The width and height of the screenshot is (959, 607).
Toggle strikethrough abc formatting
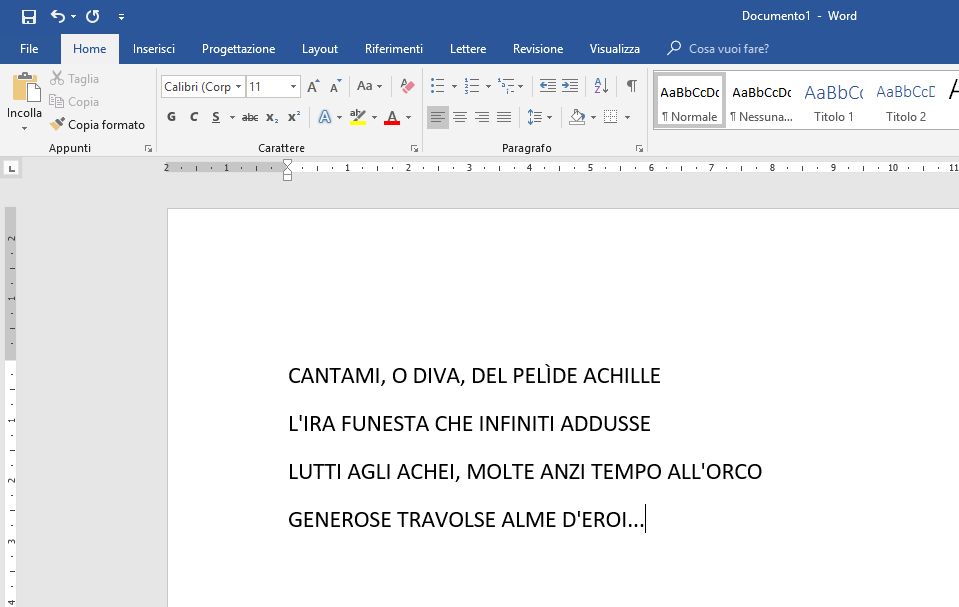pyautogui.click(x=250, y=117)
